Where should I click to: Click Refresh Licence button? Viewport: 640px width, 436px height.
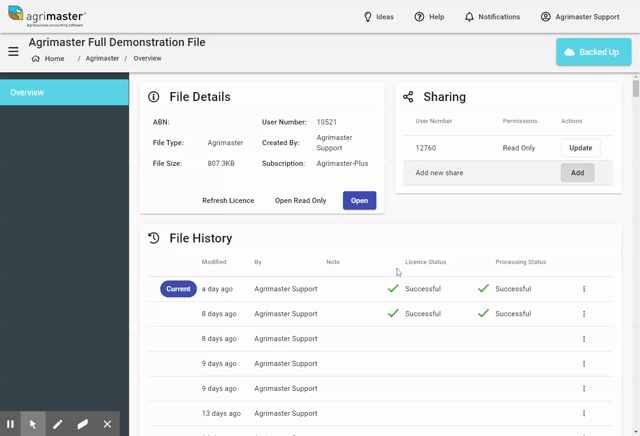228,200
